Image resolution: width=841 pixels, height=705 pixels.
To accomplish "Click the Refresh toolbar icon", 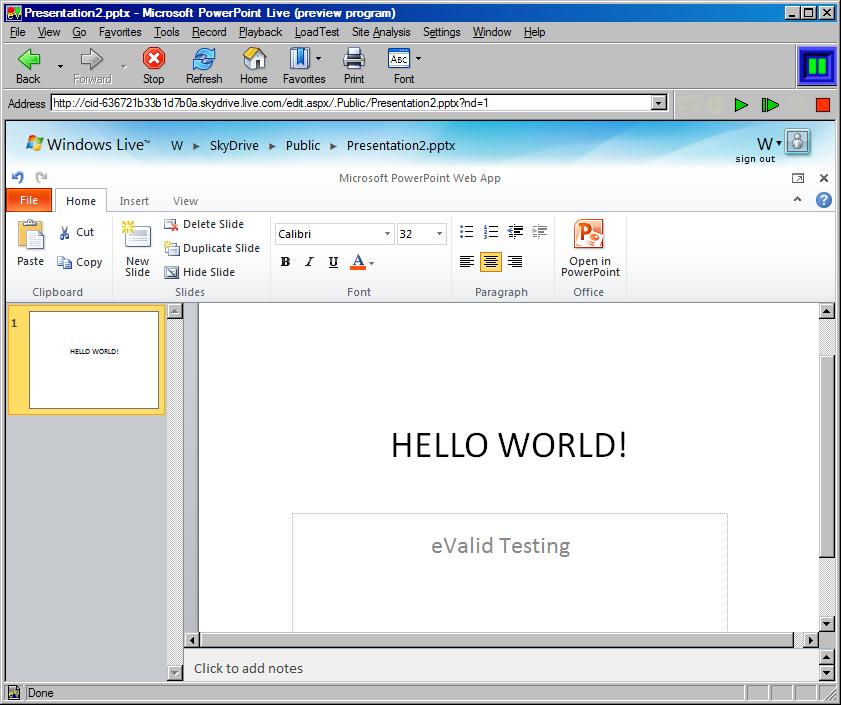I will point(204,59).
